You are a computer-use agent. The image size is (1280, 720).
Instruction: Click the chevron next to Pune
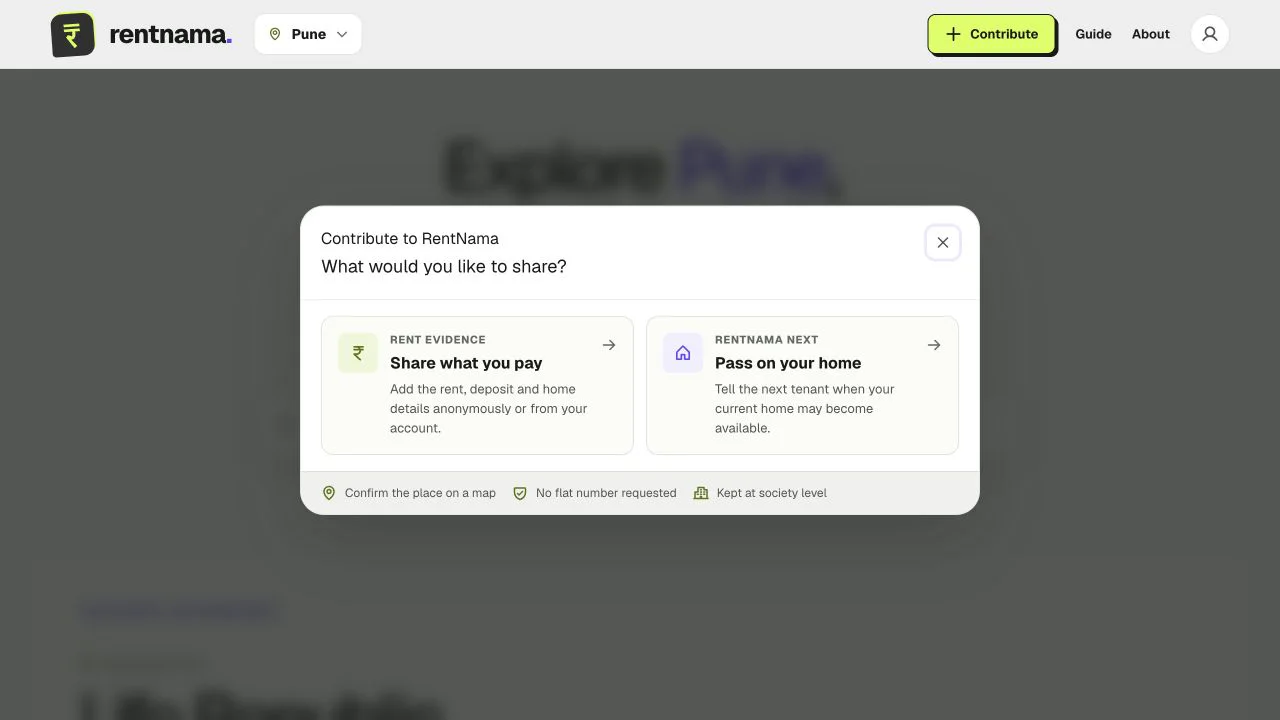(x=342, y=34)
